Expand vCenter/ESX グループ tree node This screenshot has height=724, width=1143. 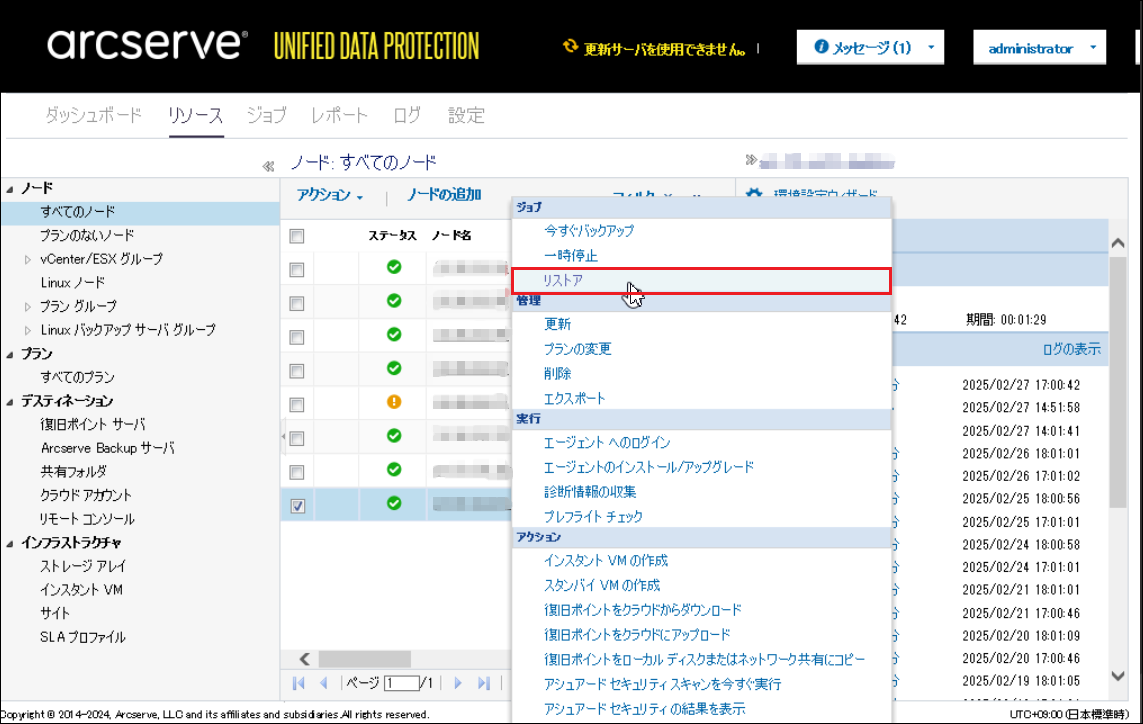(x=28, y=260)
